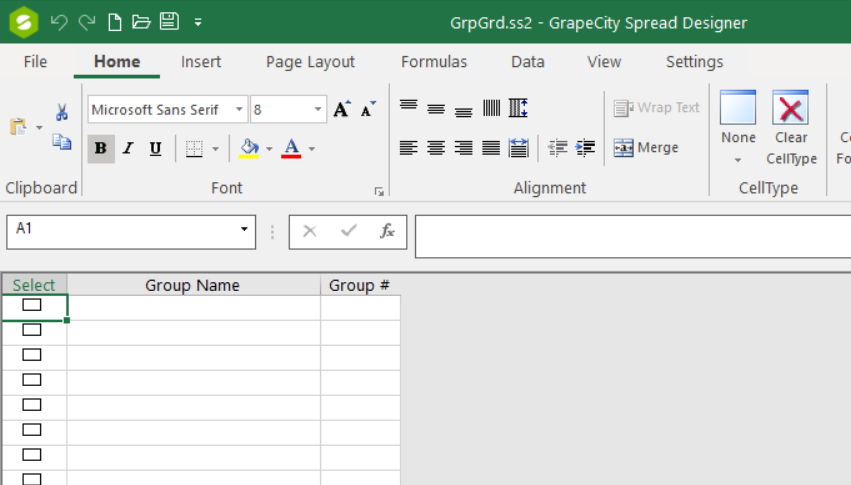Image resolution: width=851 pixels, height=485 pixels.
Task: Switch to the Formulas tab
Action: point(434,62)
